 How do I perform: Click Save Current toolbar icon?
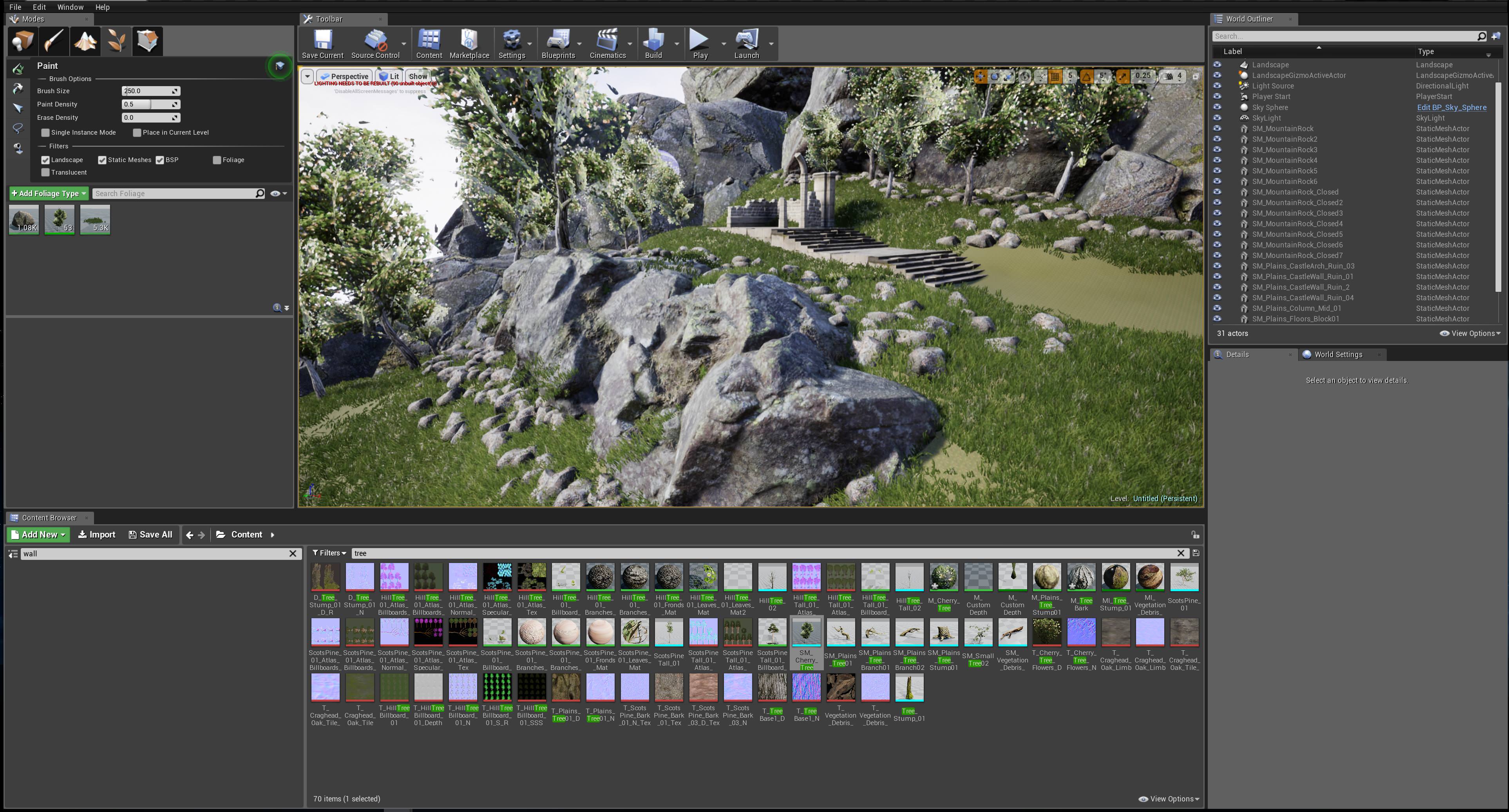pyautogui.click(x=323, y=44)
